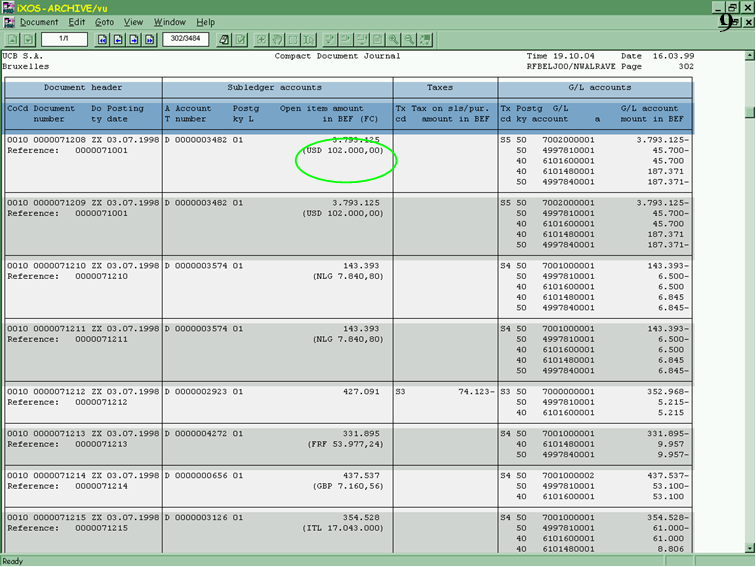Screen dimensions: 756x567
Task: Click the right magnifier zoom icon
Action: 410,40
